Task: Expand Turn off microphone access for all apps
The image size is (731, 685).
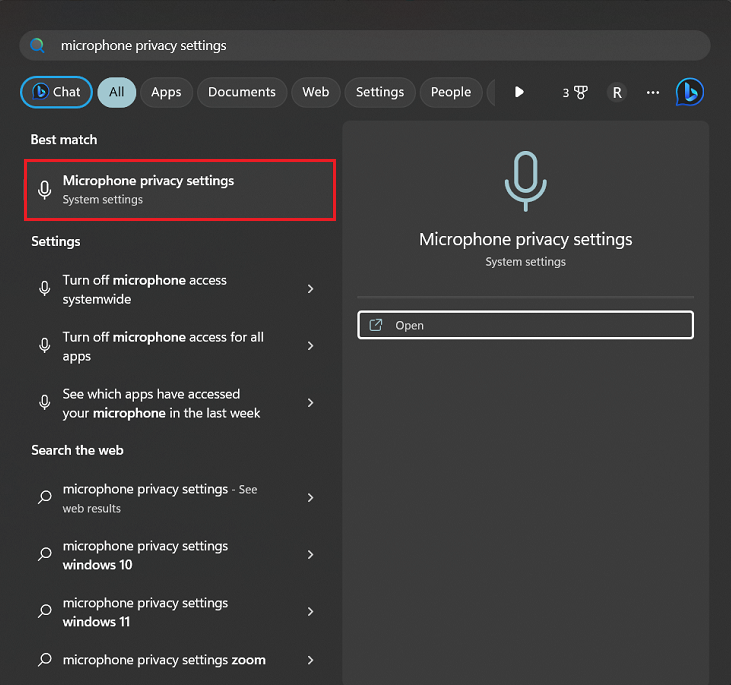Action: (x=310, y=346)
